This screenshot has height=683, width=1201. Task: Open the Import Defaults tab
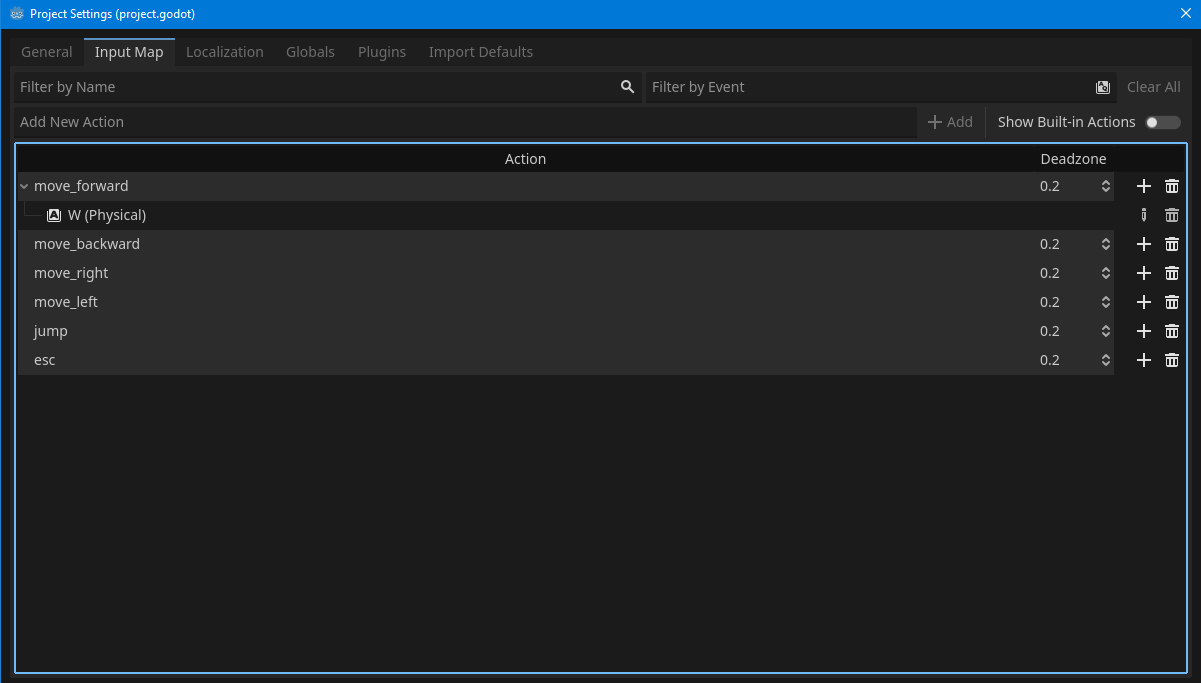pyautogui.click(x=481, y=52)
